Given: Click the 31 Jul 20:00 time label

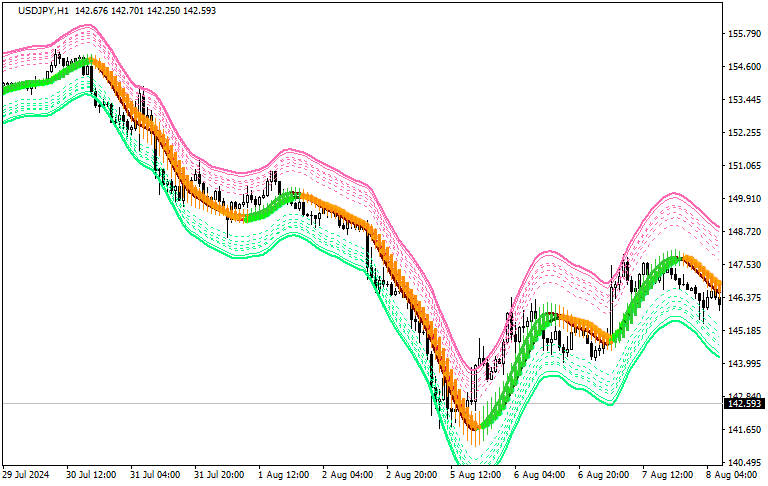Looking at the screenshot, I should click(219, 475).
